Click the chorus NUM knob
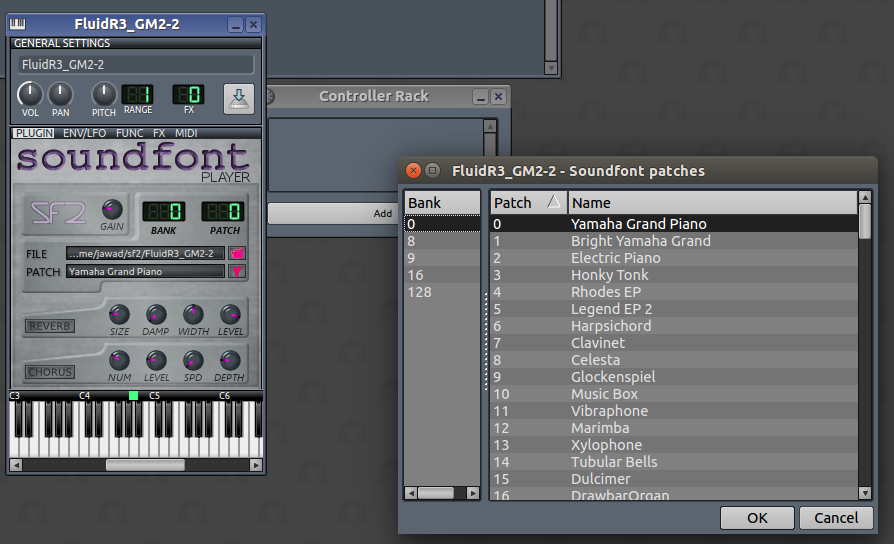The height and width of the screenshot is (544, 894). 119,360
